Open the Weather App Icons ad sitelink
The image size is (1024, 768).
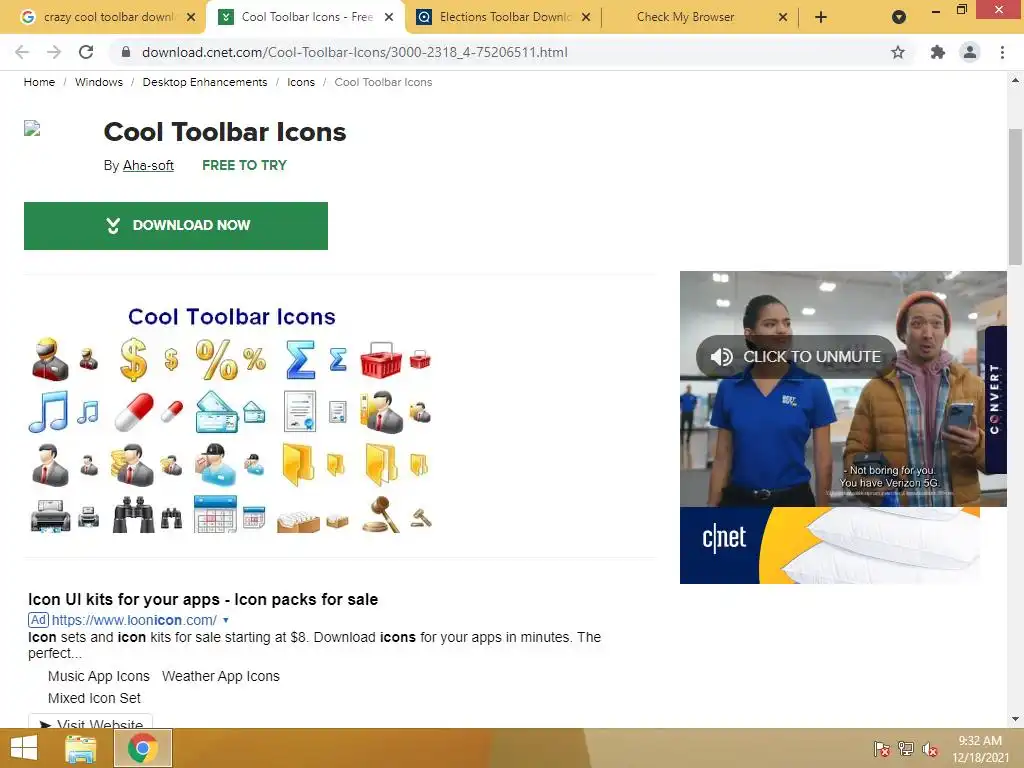pyautogui.click(x=221, y=677)
